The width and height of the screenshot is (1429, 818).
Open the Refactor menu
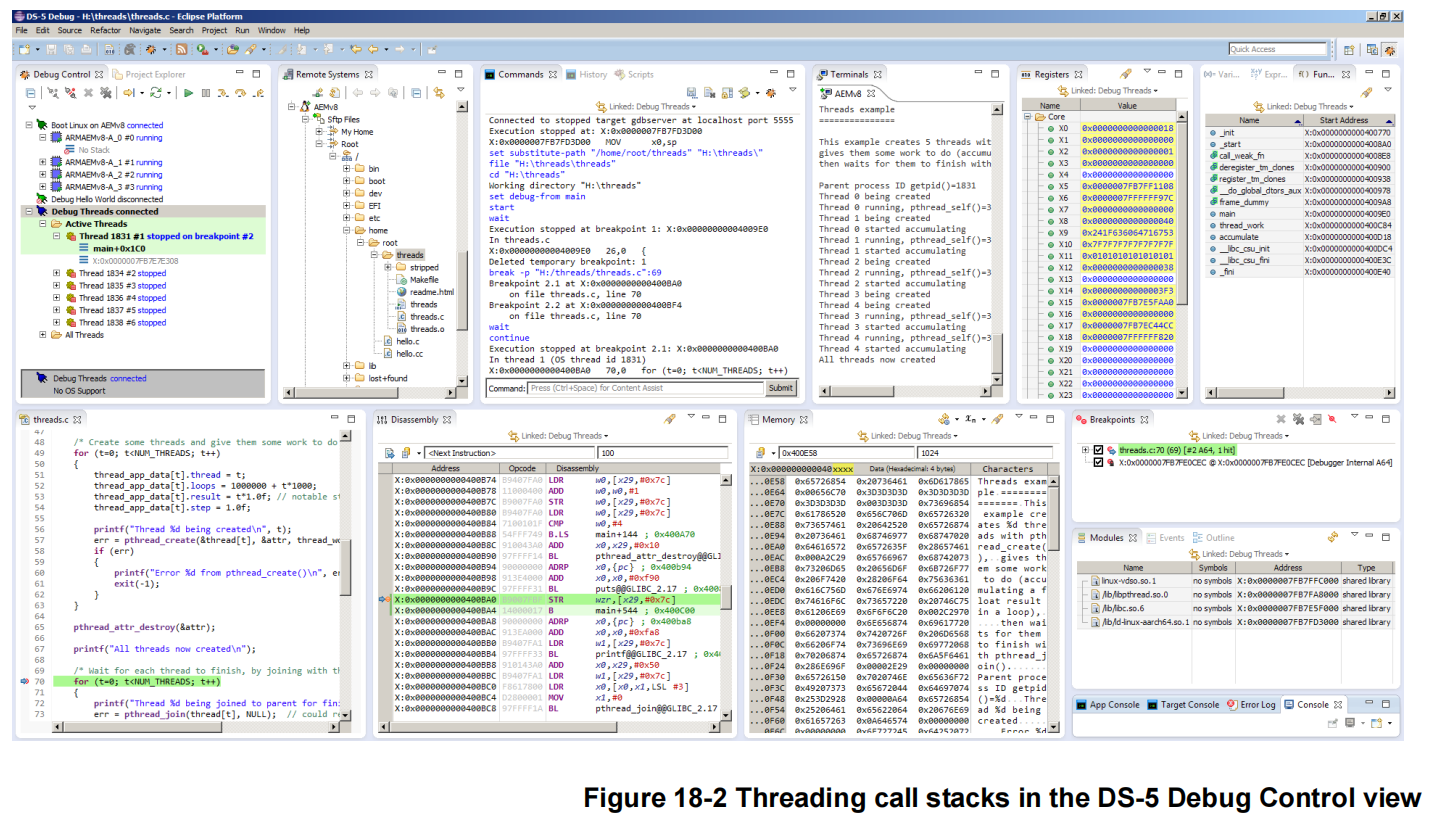(105, 30)
